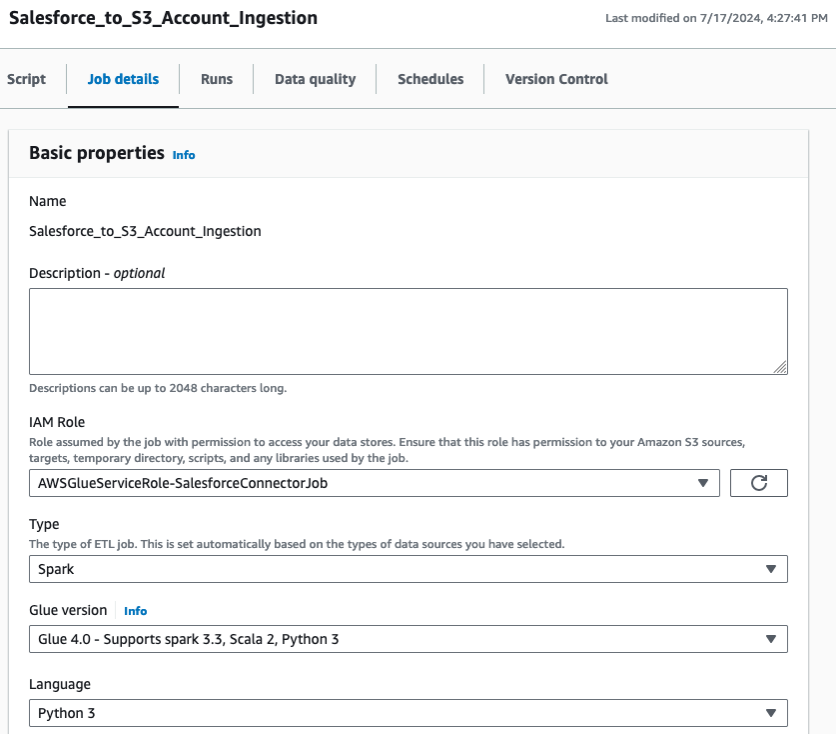Image resolution: width=836 pixels, height=734 pixels.
Task: Open the Glue version dropdown
Action: tap(408, 639)
